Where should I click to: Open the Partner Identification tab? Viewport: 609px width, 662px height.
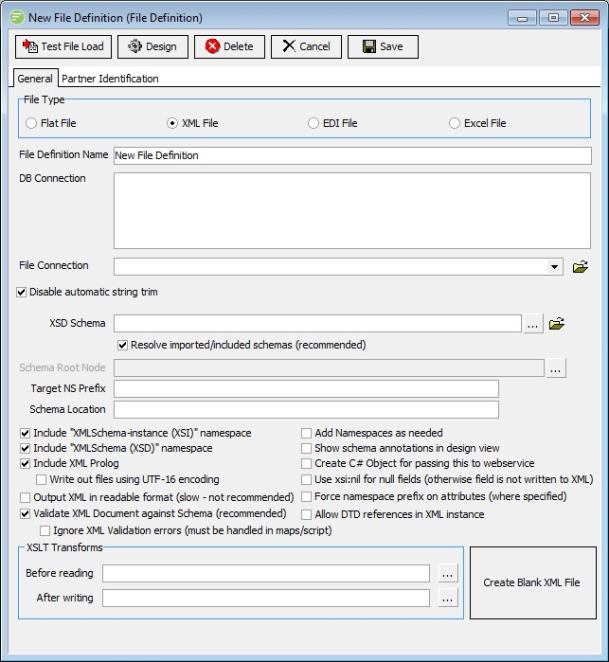(x=110, y=79)
